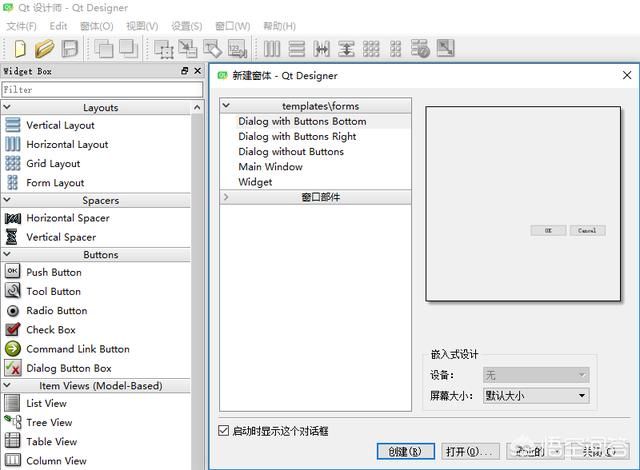Open the 窗体(O) menu
640x470 pixels.
(x=96, y=25)
